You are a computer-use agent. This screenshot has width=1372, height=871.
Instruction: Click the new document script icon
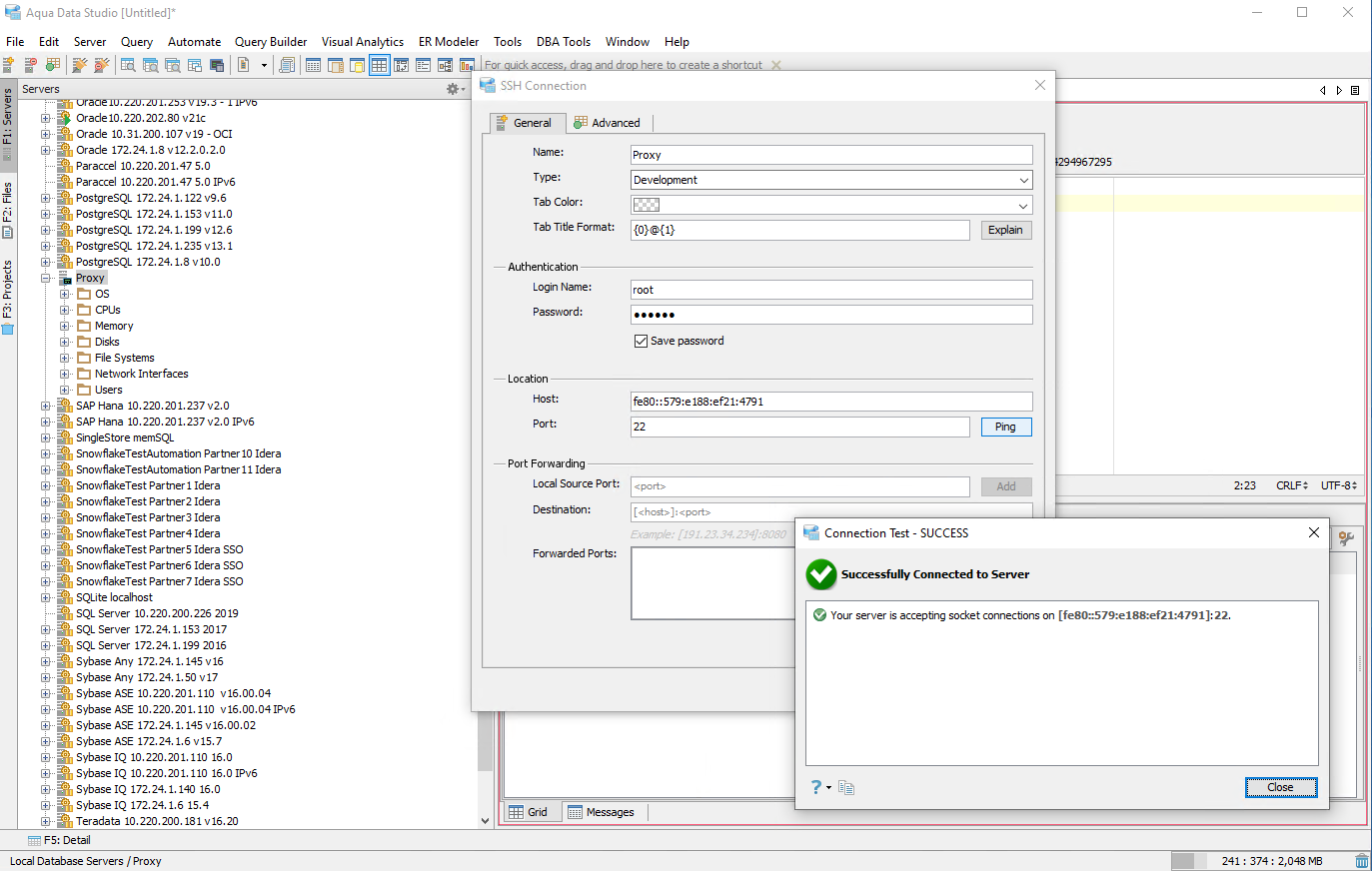click(x=243, y=65)
